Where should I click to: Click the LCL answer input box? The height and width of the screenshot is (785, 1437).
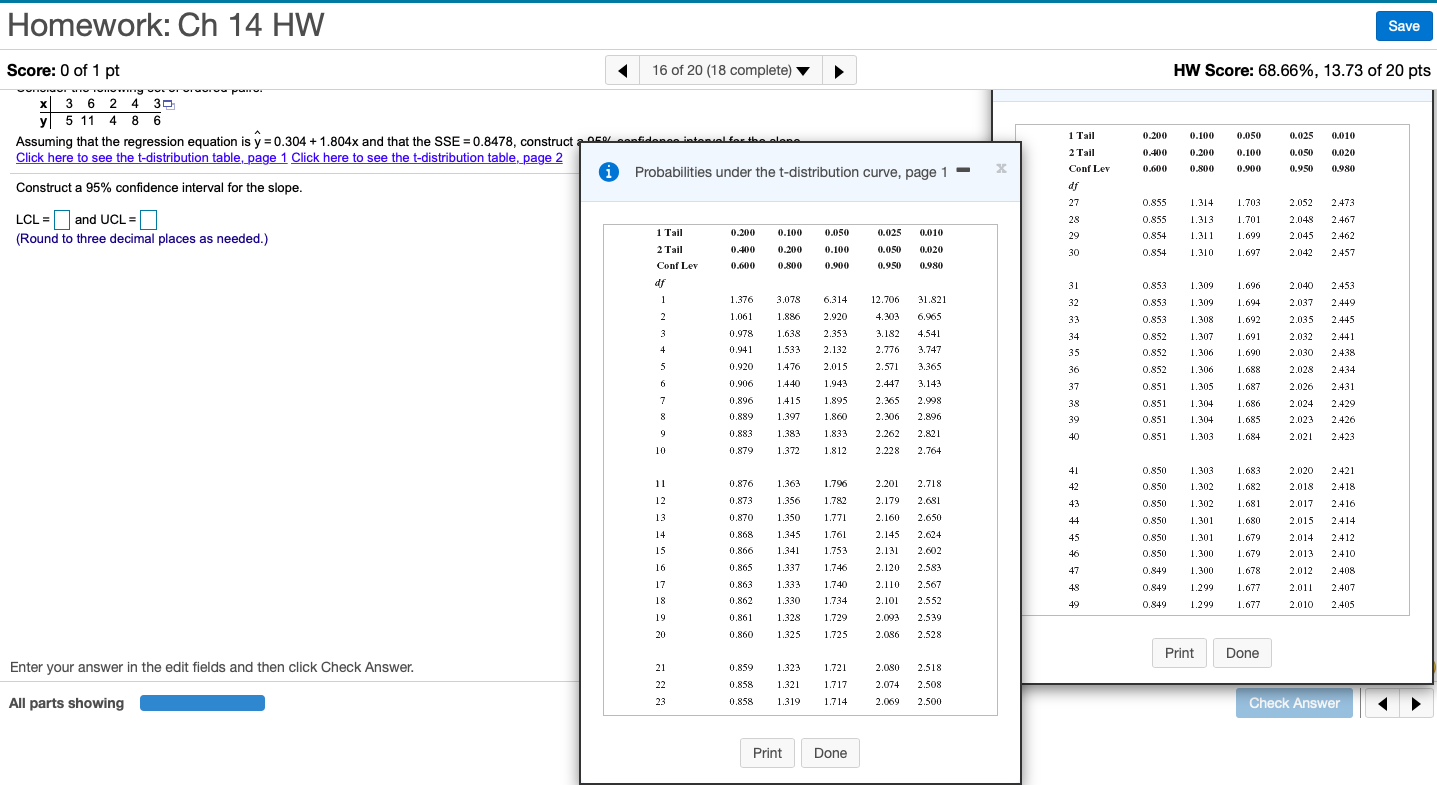(60, 219)
